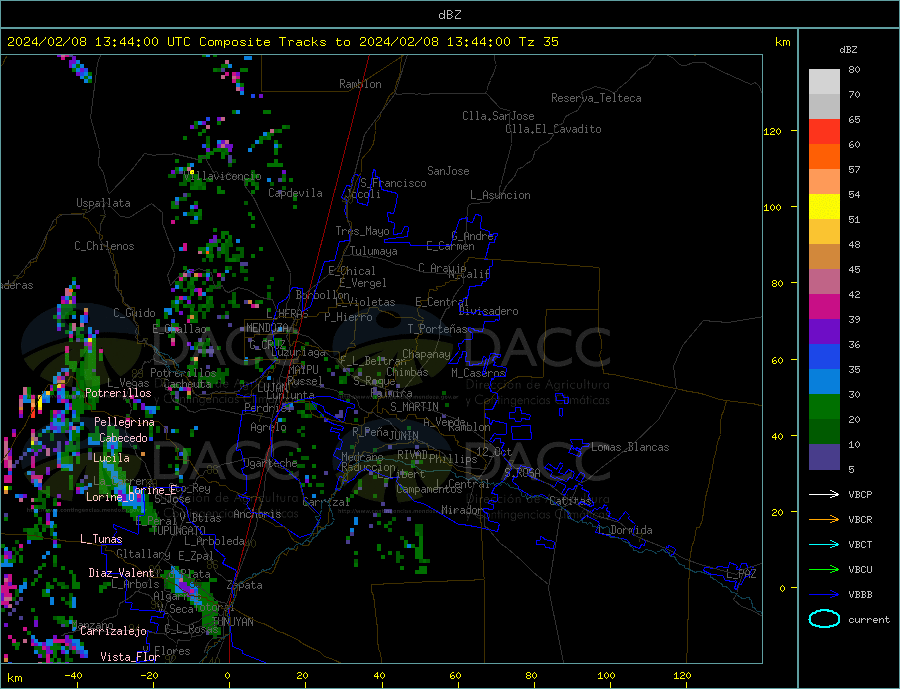
Task: Click the 'Tz 35' value in header
Action: tap(538, 42)
